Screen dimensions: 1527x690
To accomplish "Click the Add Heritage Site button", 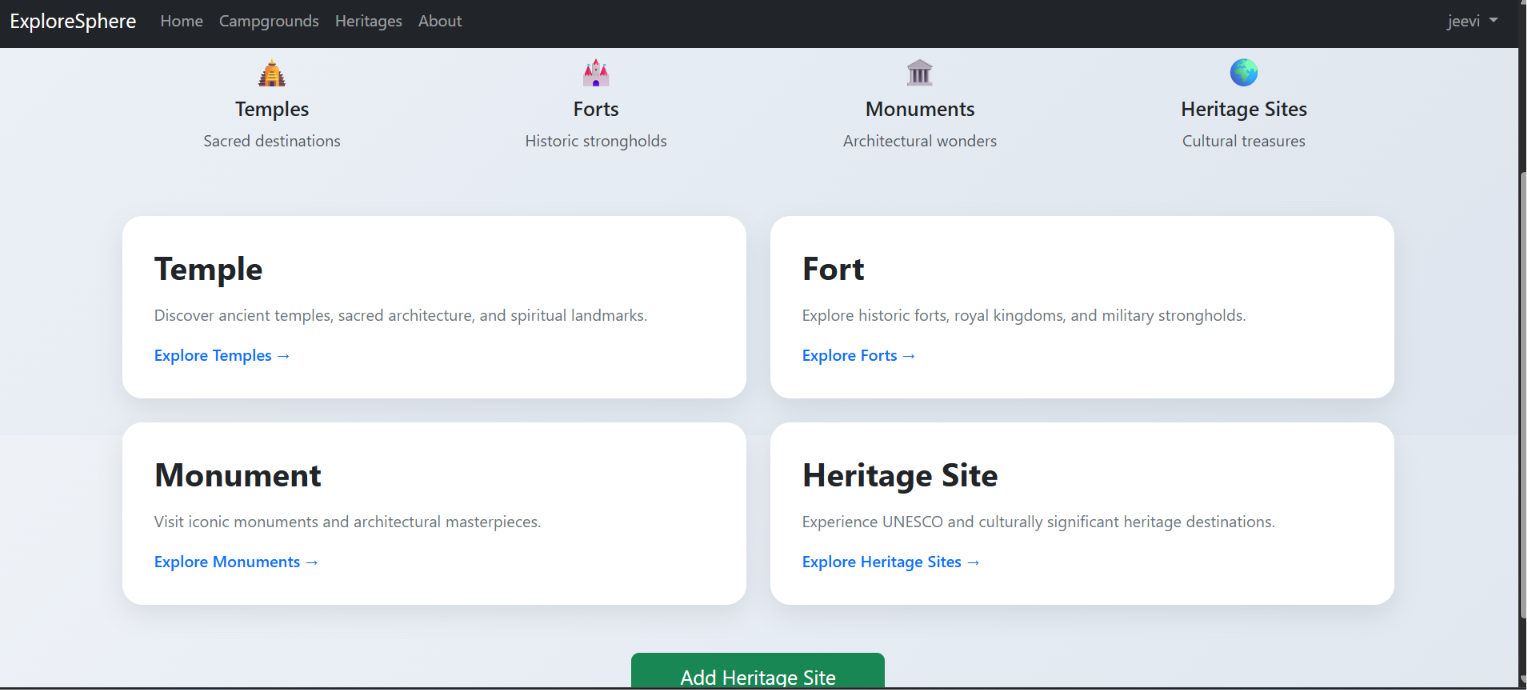I will click(758, 672).
